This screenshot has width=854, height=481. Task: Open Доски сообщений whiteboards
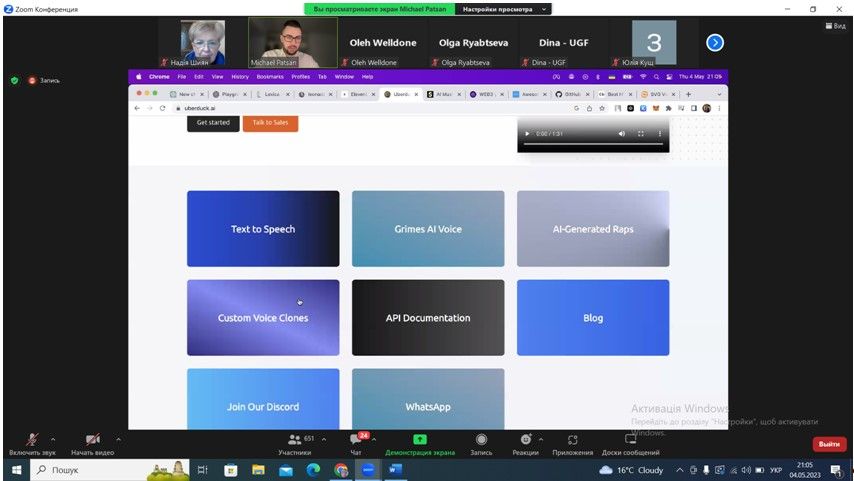coord(630,440)
